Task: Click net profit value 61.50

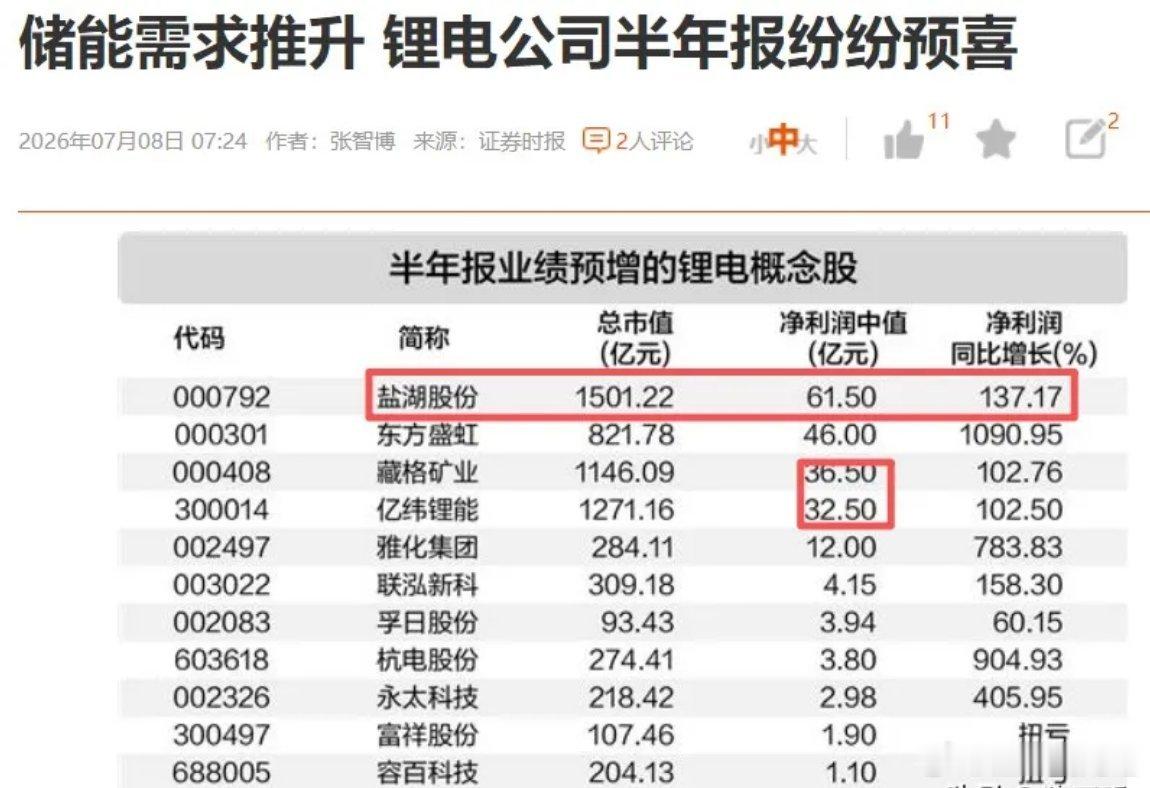Action: (841, 397)
